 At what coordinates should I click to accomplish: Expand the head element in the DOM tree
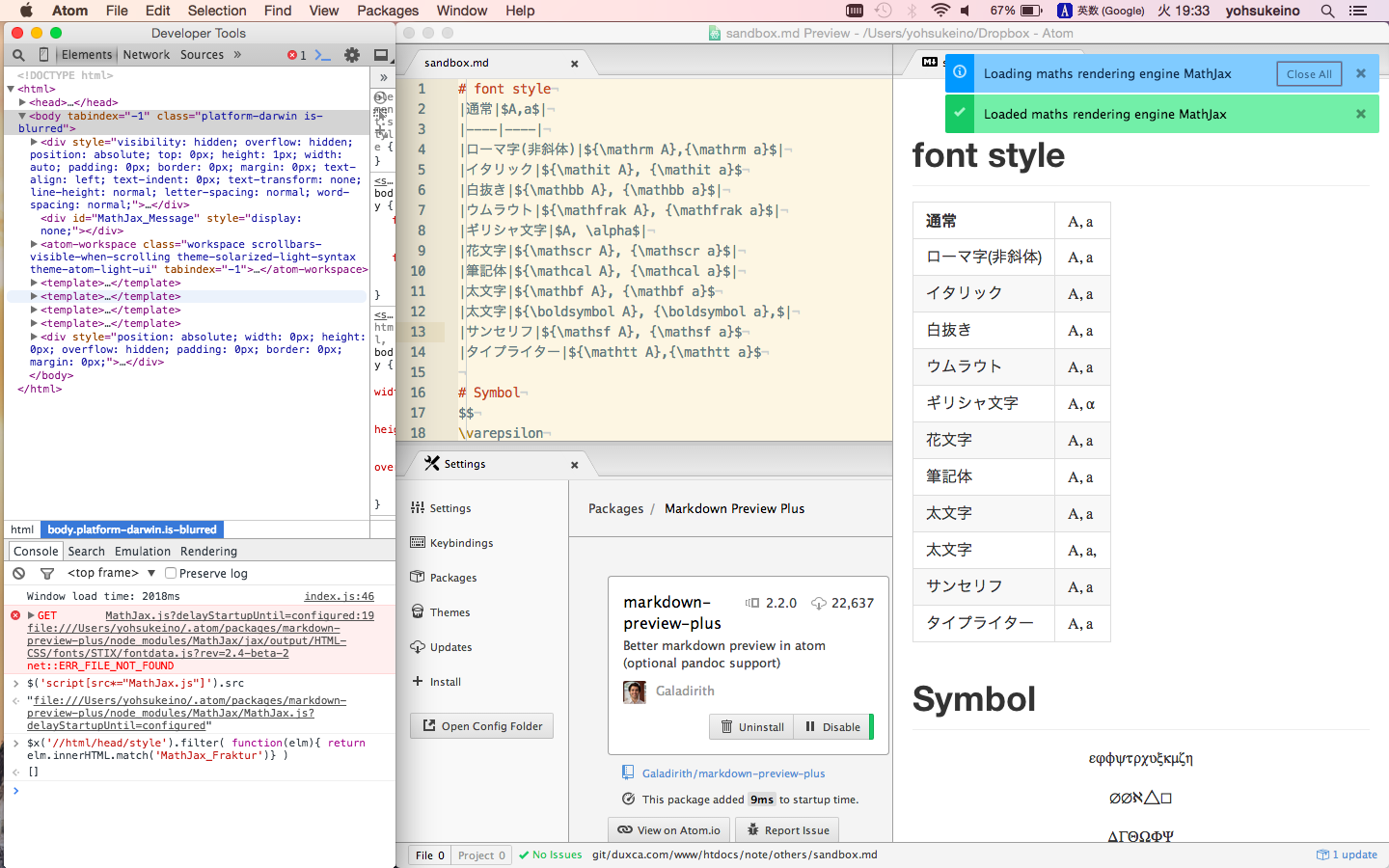pyautogui.click(x=22, y=102)
